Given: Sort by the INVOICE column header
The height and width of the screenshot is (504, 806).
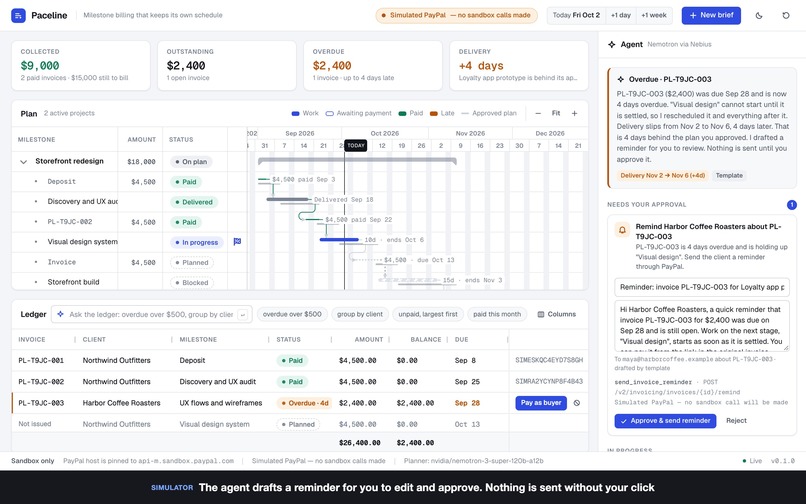Looking at the screenshot, I should tap(32, 339).
